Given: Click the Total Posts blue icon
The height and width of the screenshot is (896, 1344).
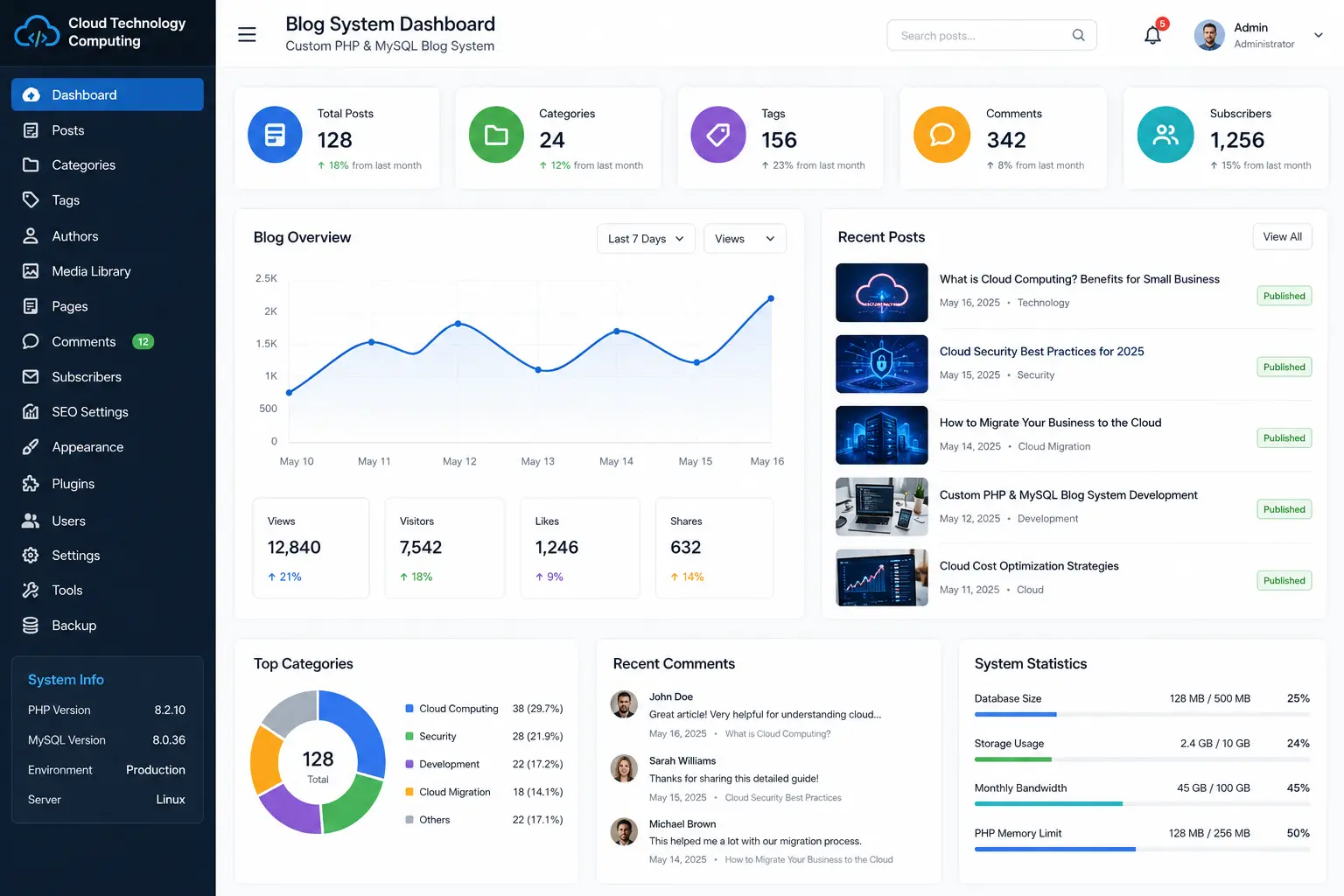Looking at the screenshot, I should 275,135.
